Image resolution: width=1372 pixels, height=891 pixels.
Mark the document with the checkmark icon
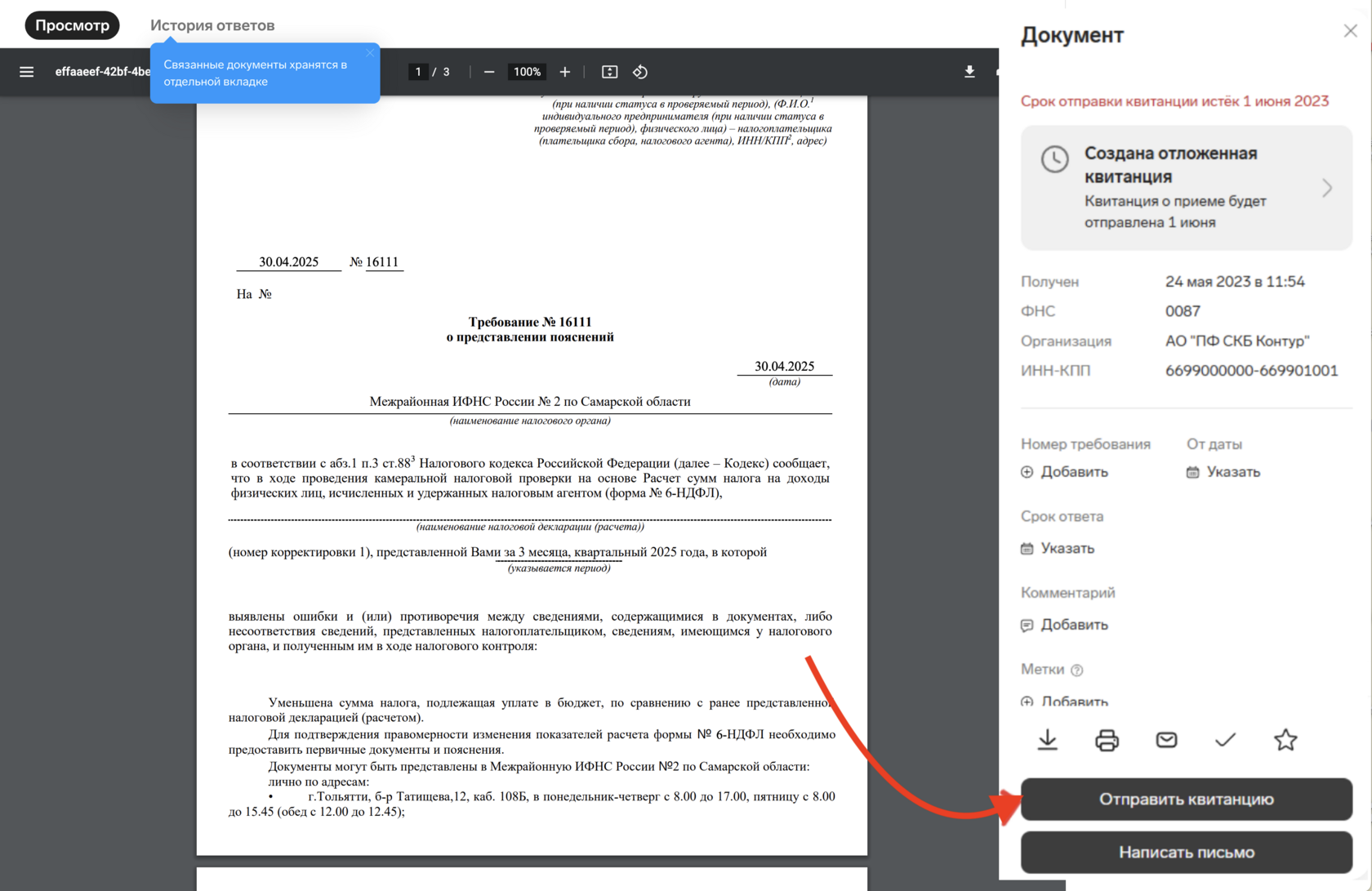(x=1225, y=740)
